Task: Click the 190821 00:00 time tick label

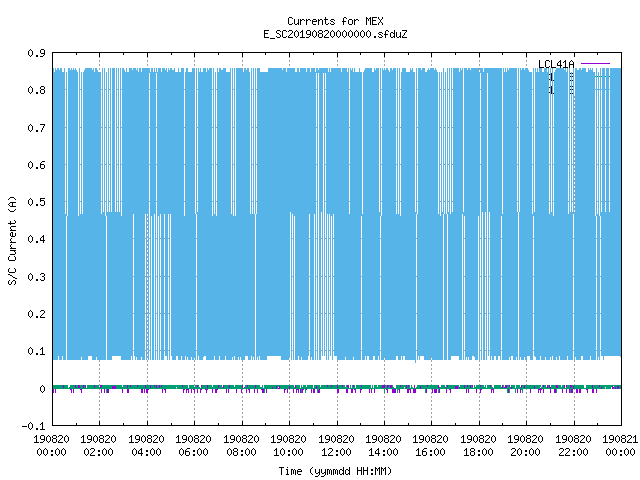Action: click(x=620, y=446)
